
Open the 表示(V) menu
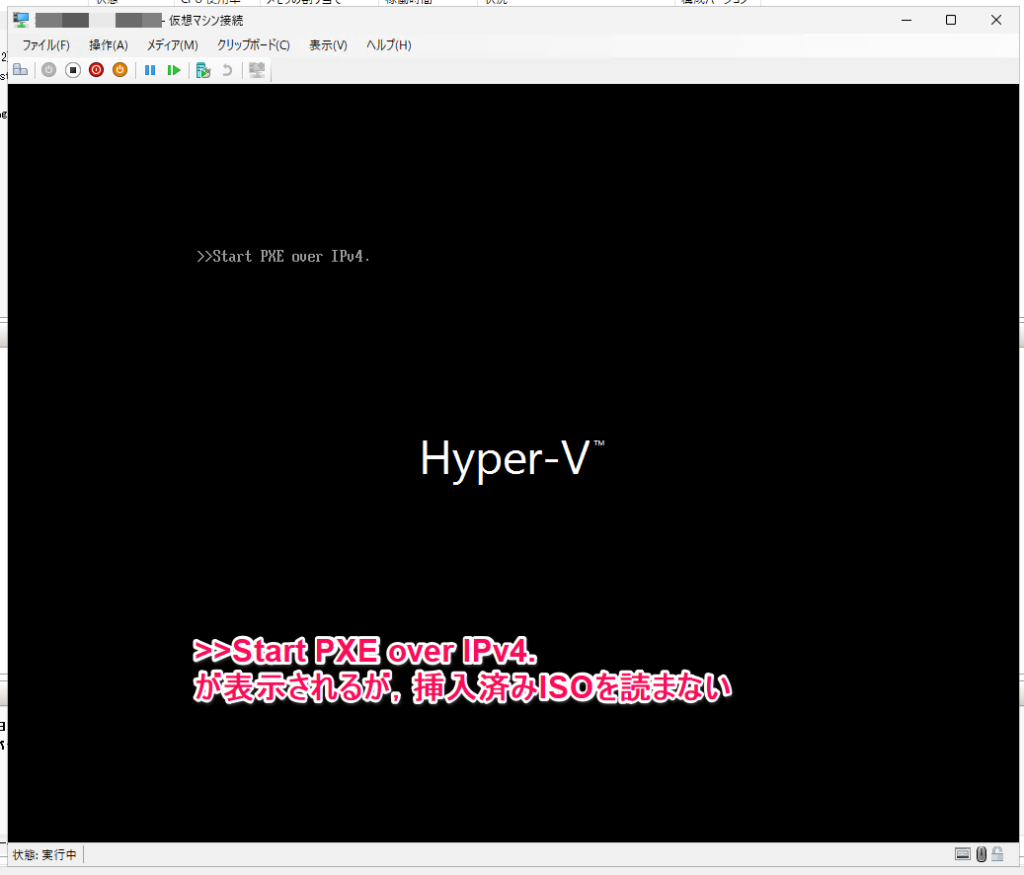coord(328,45)
